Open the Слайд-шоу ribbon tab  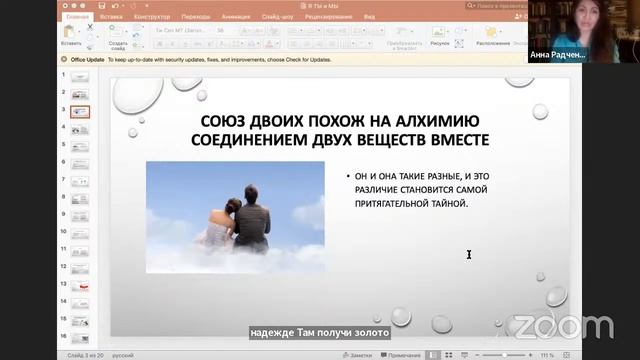[x=278, y=17]
